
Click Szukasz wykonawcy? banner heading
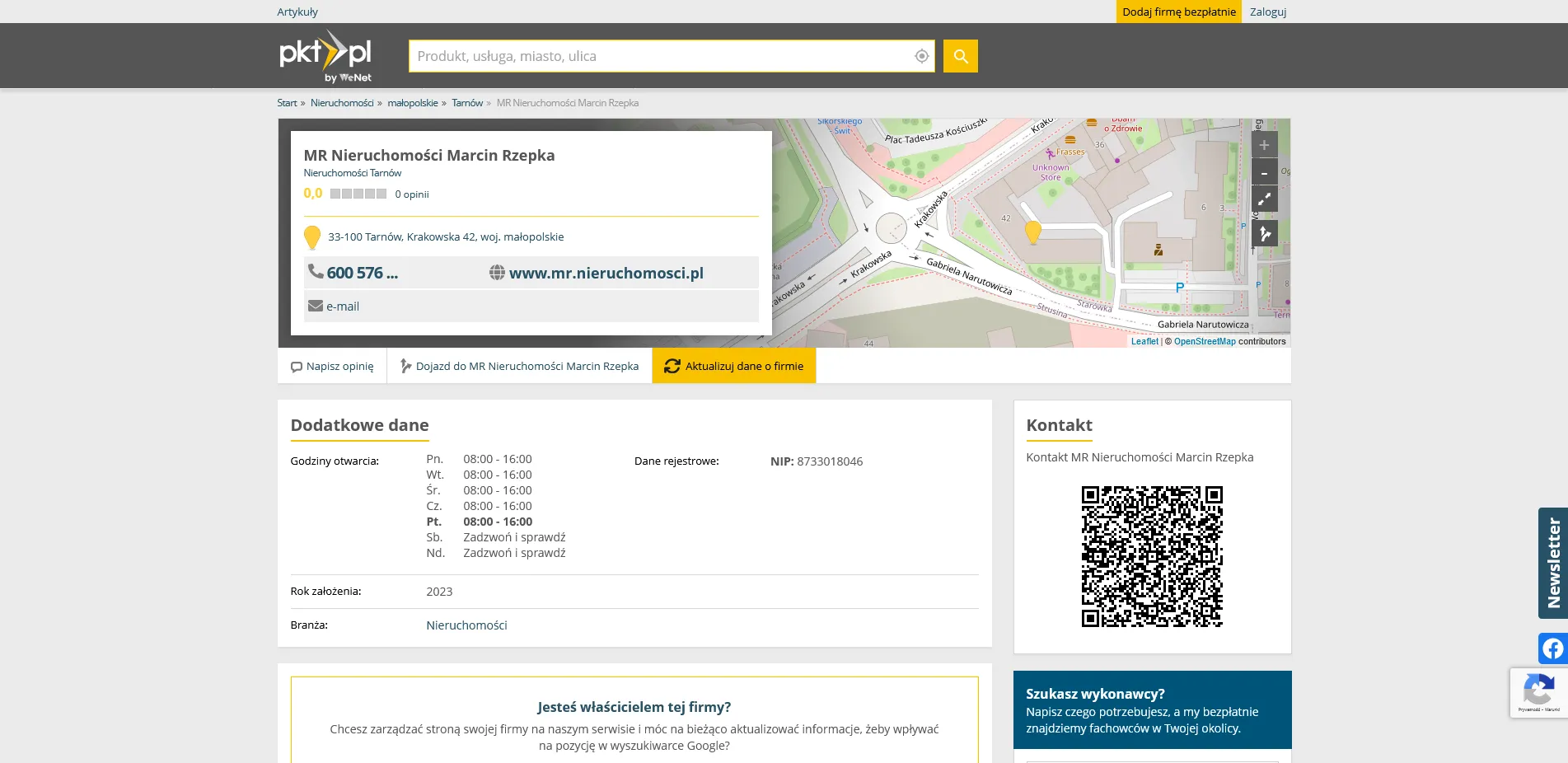1095,694
